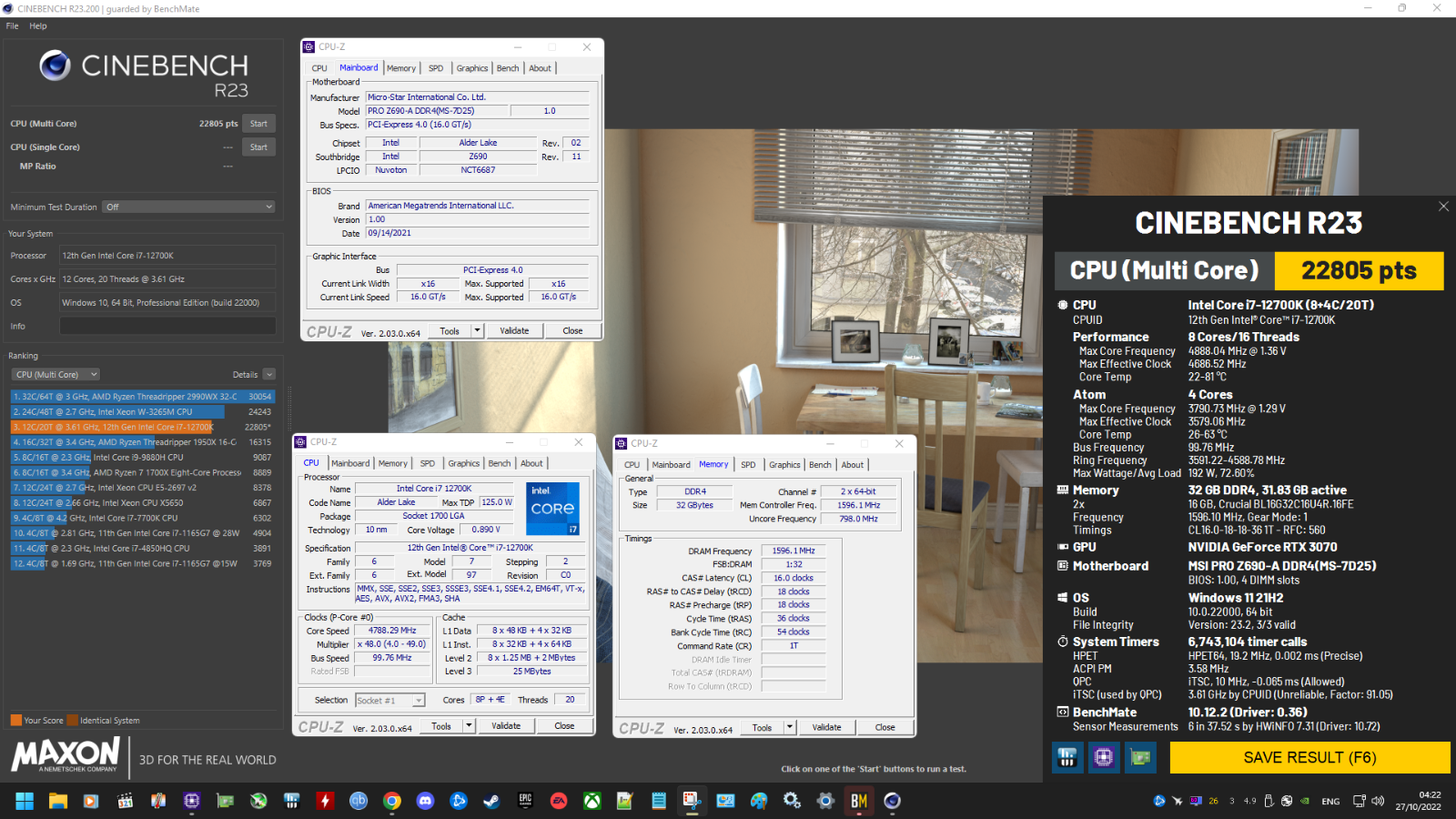Switch to CPU tab in Mainboard CPU-Z window

319,68
